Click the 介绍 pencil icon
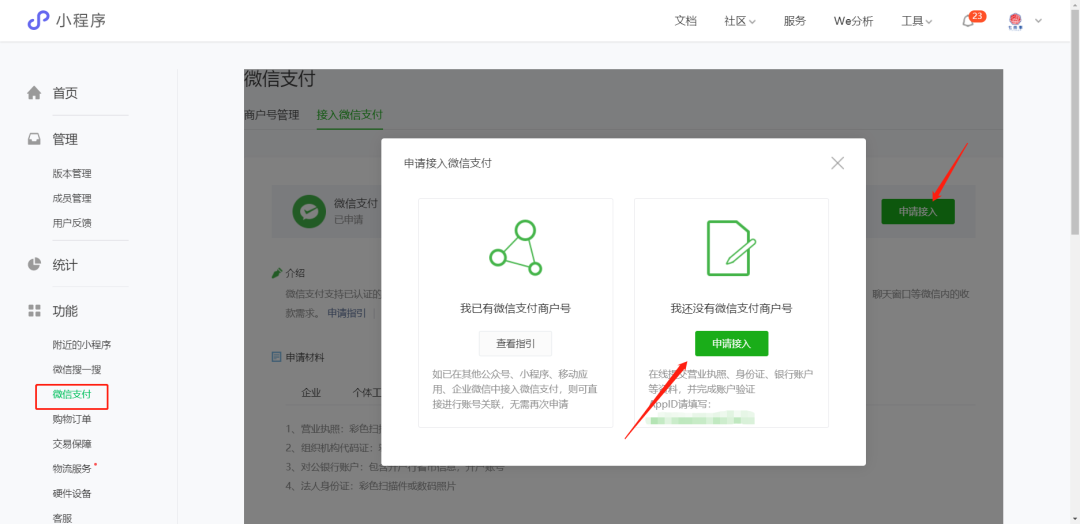This screenshot has width=1080, height=524. click(277, 273)
